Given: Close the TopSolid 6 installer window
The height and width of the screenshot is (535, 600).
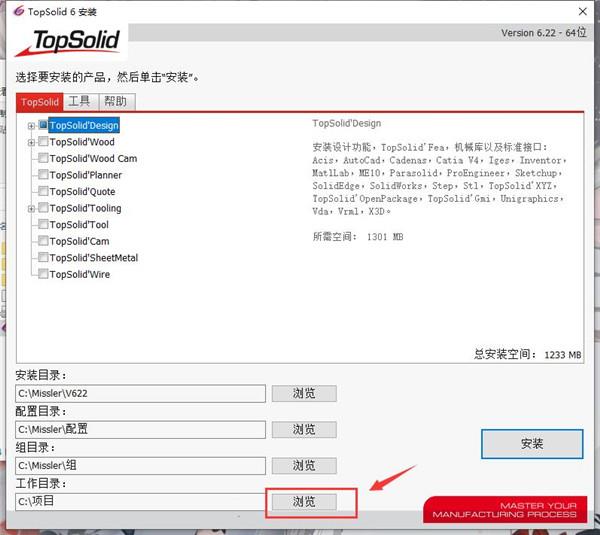Looking at the screenshot, I should coord(582,11).
